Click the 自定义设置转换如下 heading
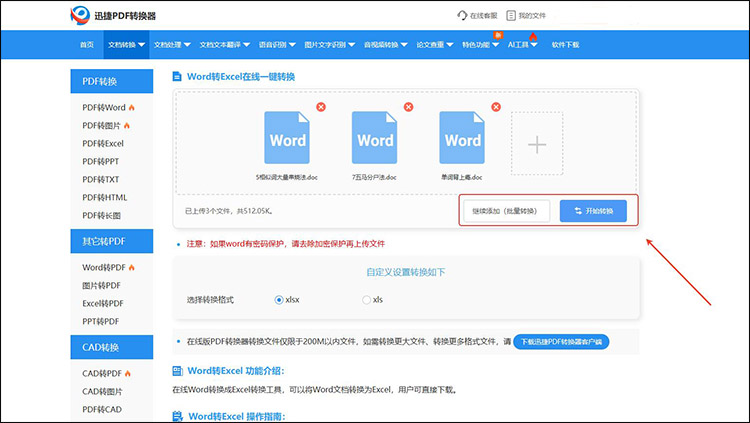The height and width of the screenshot is (423, 750). pyautogui.click(x=406, y=272)
